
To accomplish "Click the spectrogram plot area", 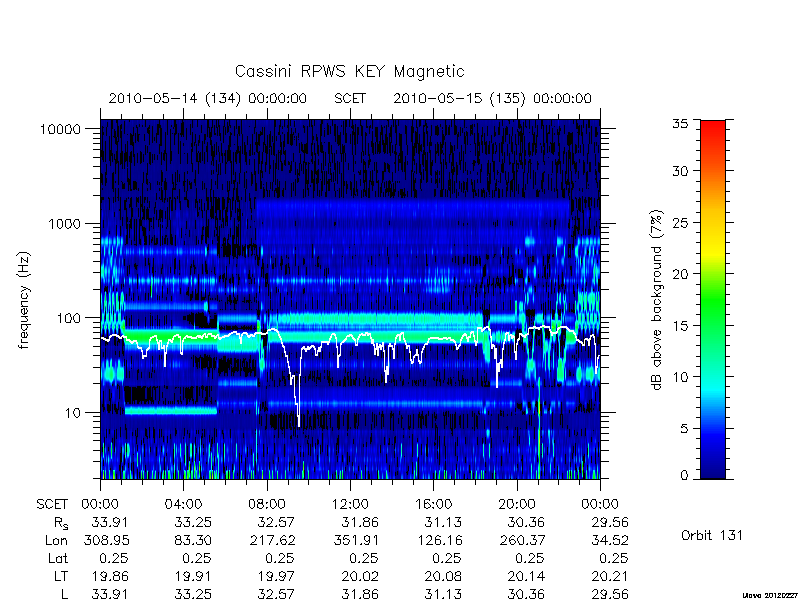I will point(350,299).
